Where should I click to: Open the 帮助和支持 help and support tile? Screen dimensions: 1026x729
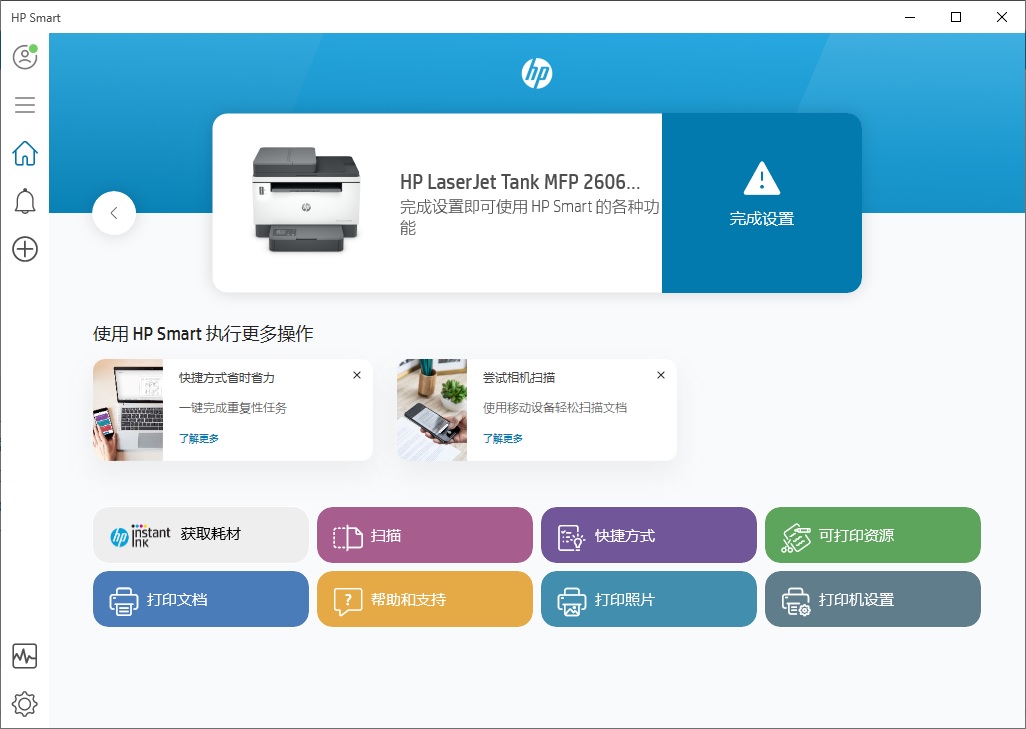tap(424, 599)
